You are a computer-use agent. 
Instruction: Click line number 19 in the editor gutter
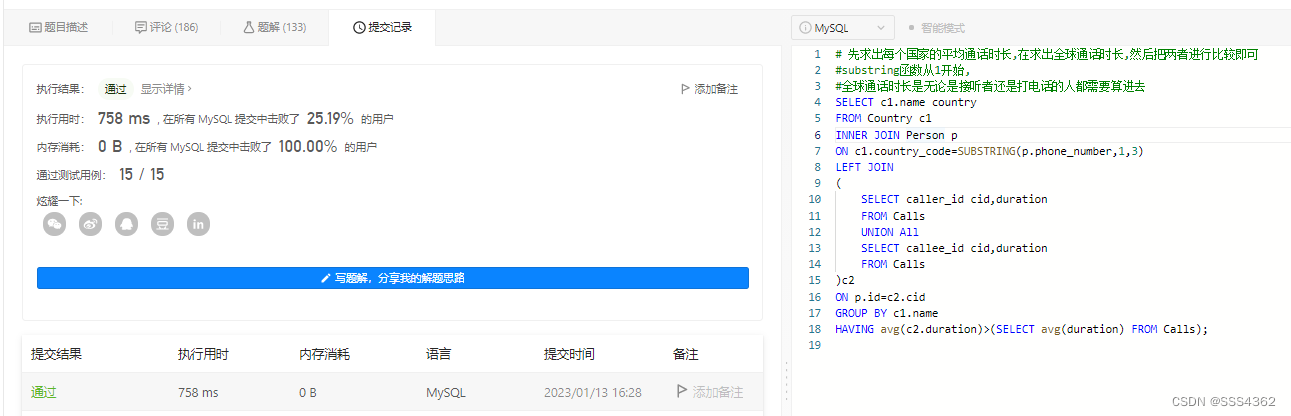814,345
